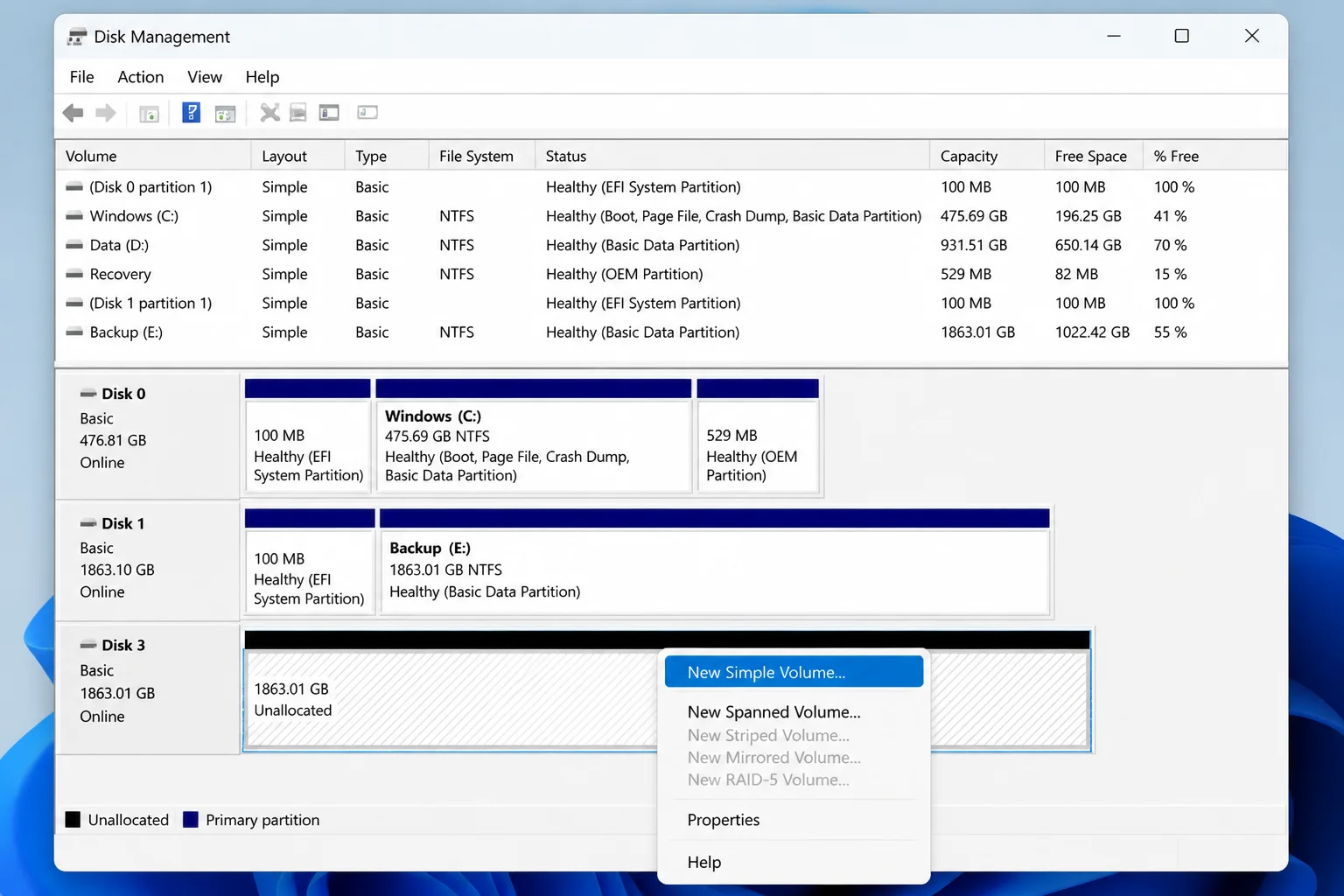Click the Disk 3 header panel
1344x896 pixels.
click(x=148, y=689)
